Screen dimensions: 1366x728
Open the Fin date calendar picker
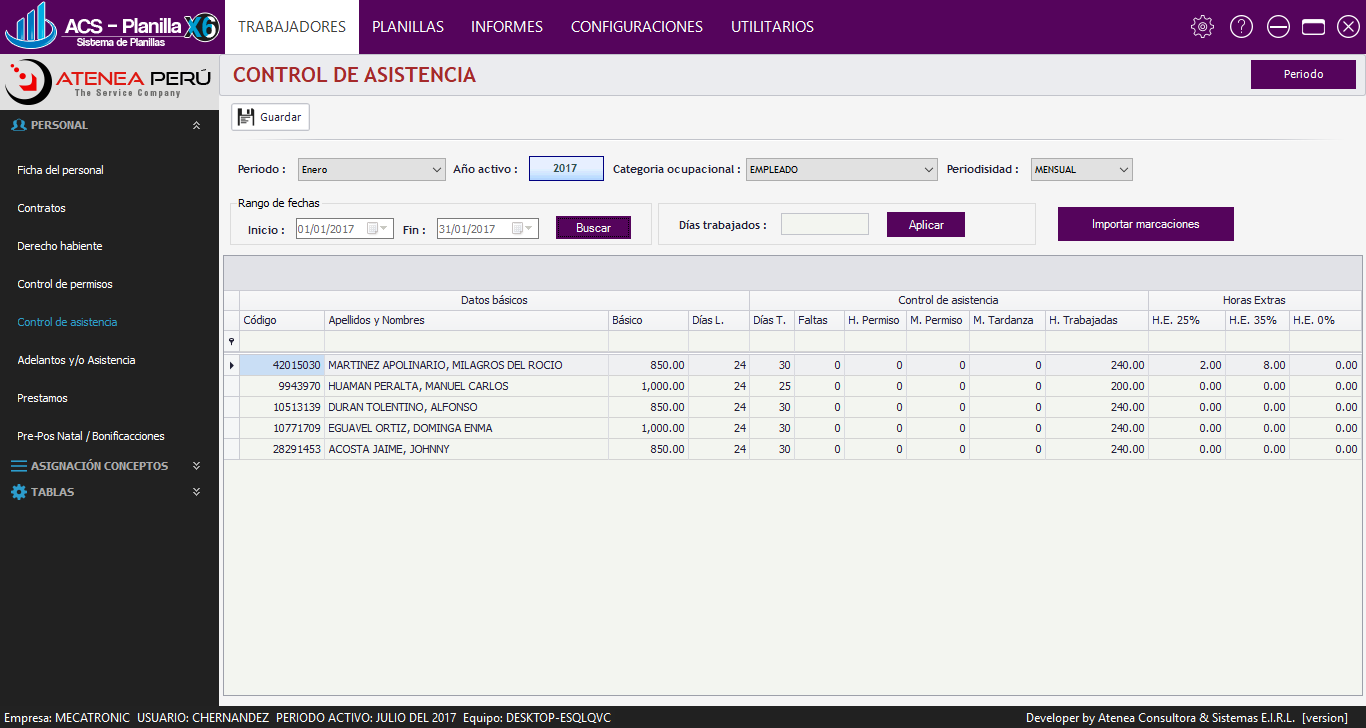522,229
